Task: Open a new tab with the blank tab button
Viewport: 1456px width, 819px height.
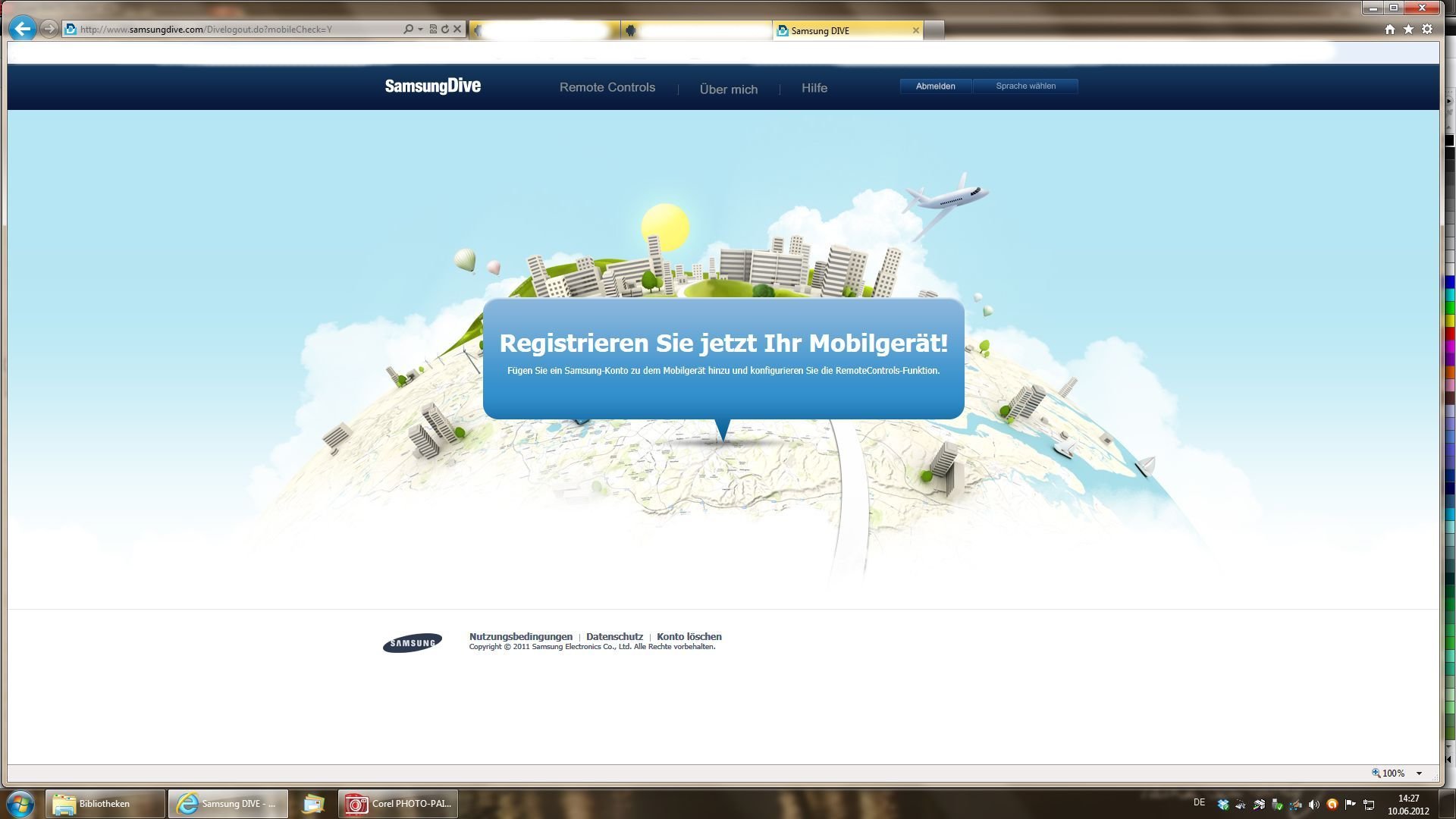Action: pos(934,30)
